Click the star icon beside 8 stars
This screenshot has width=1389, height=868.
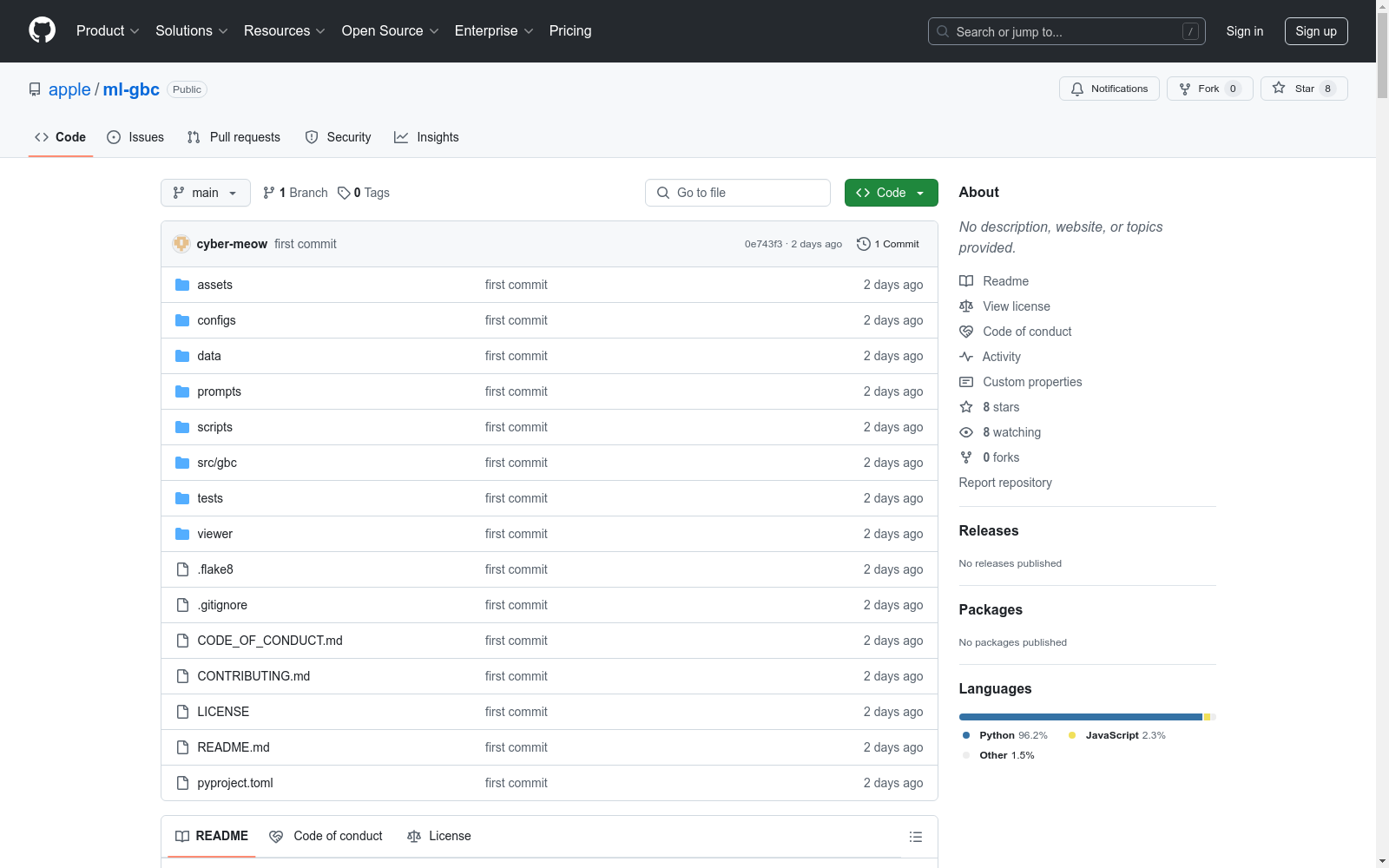[x=966, y=407]
